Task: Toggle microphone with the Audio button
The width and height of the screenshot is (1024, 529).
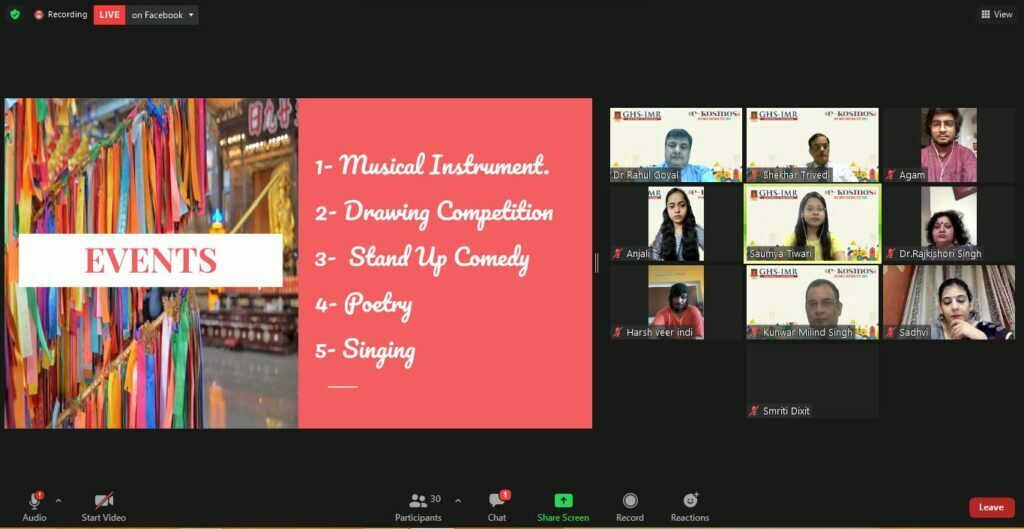Action: click(34, 505)
